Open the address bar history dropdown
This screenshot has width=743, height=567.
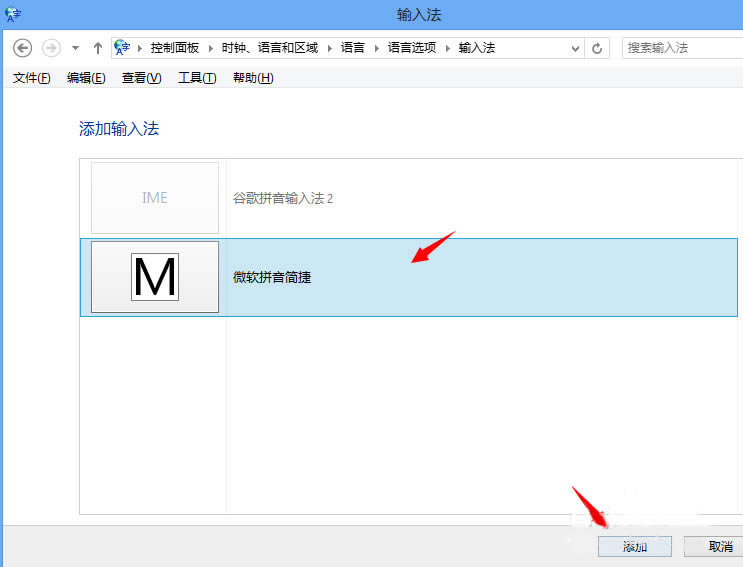point(575,48)
